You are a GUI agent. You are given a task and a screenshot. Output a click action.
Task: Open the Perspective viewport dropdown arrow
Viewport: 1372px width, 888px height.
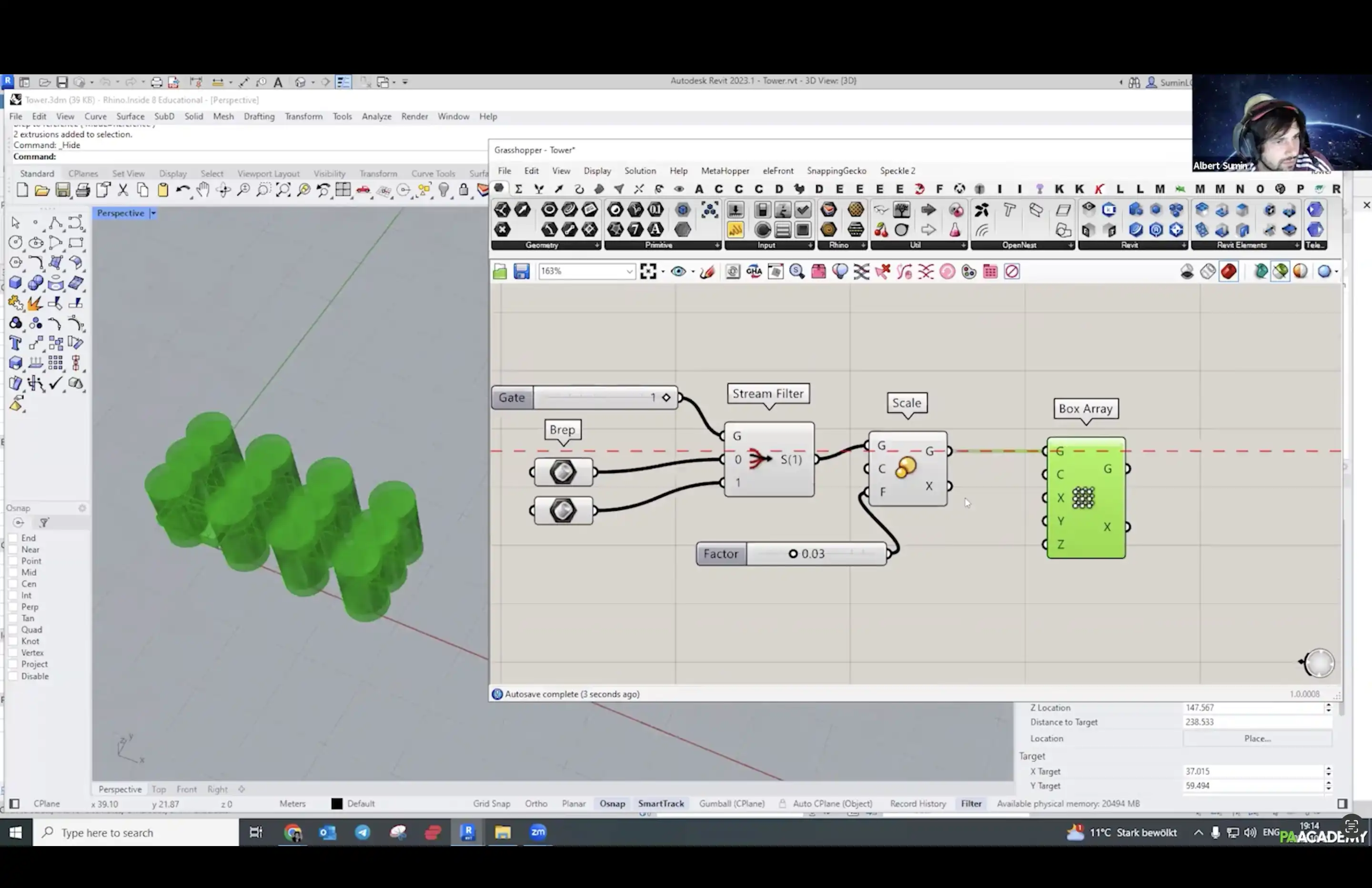(x=153, y=213)
